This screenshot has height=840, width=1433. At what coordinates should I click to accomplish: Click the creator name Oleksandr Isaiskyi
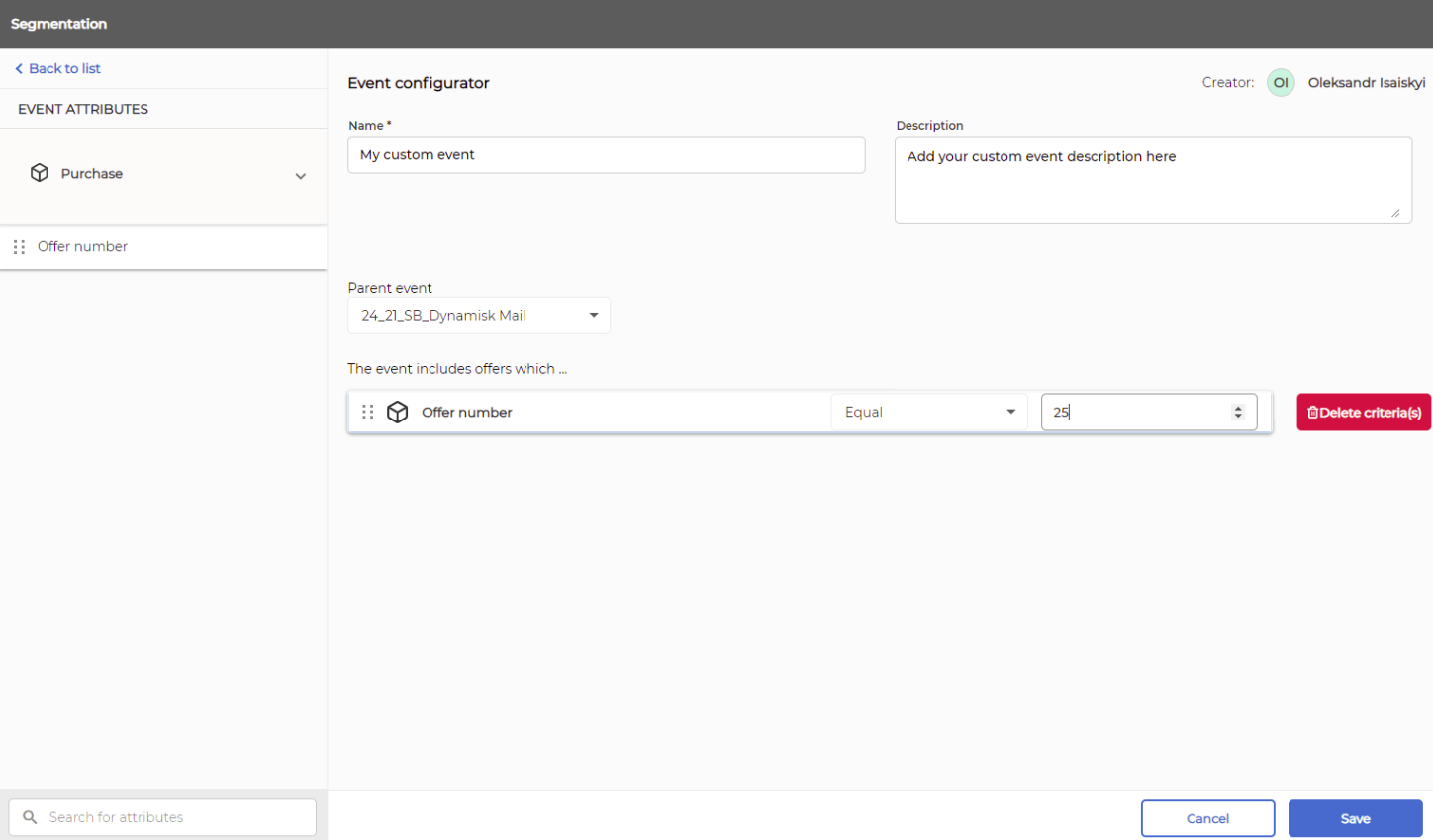(x=1367, y=83)
